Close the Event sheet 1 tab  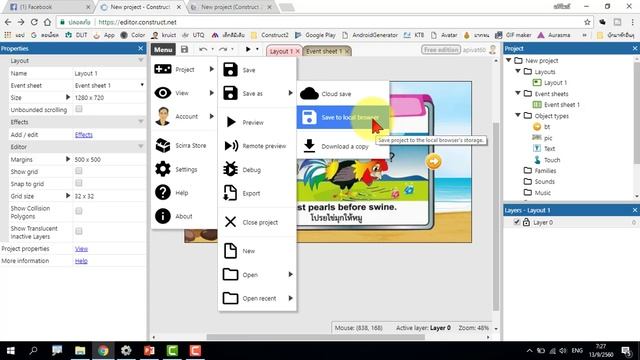pyautogui.click(x=347, y=51)
